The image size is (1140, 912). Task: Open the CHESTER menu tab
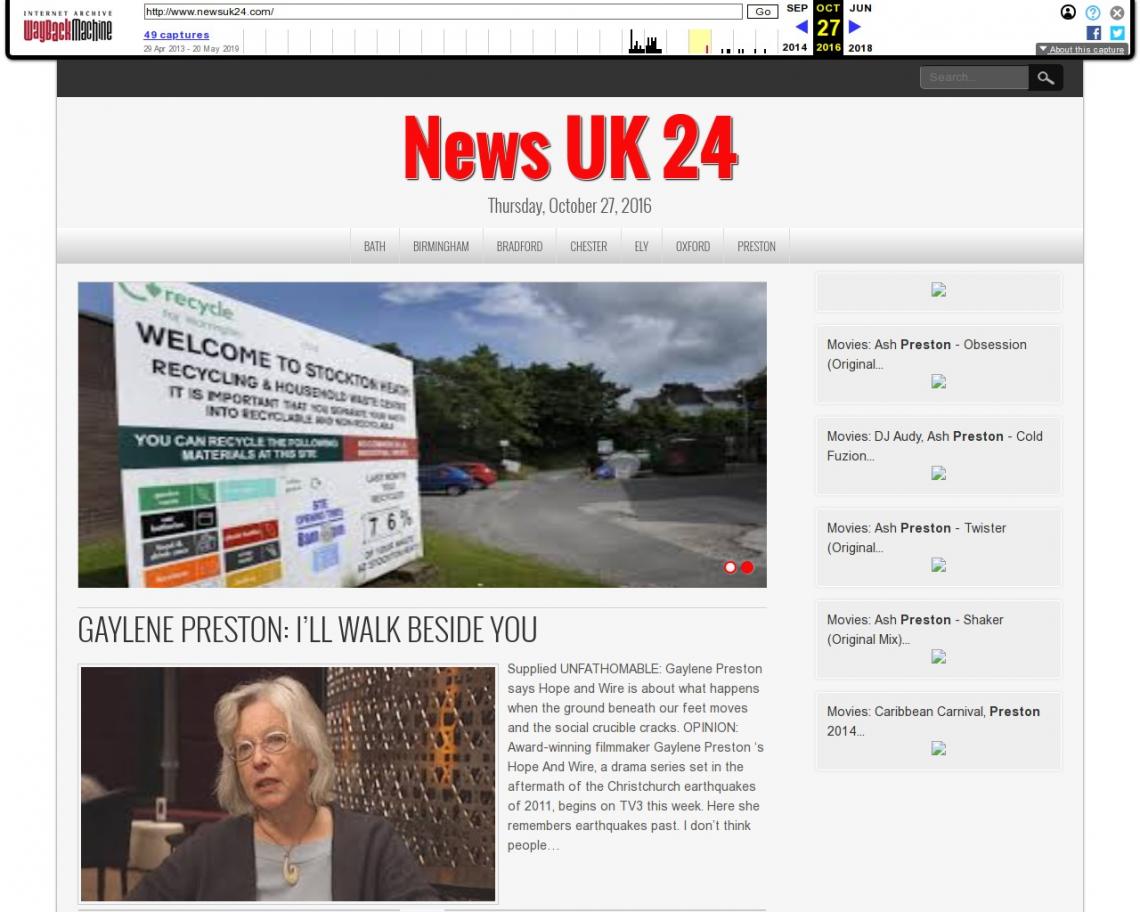click(588, 246)
